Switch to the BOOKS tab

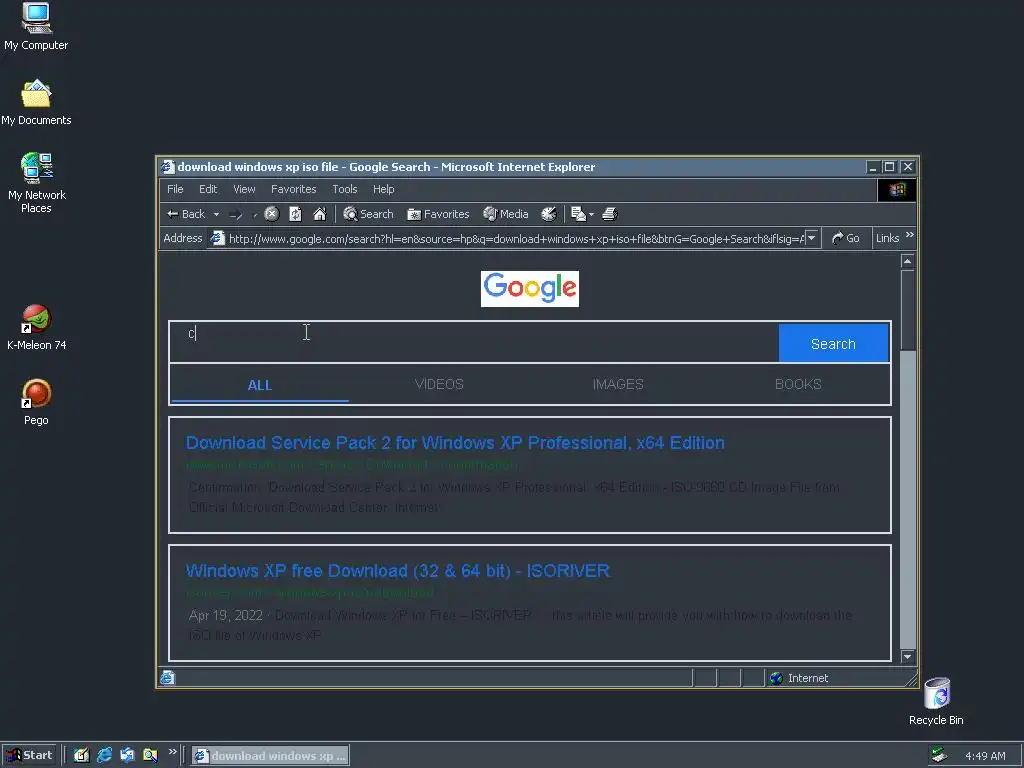tap(798, 384)
